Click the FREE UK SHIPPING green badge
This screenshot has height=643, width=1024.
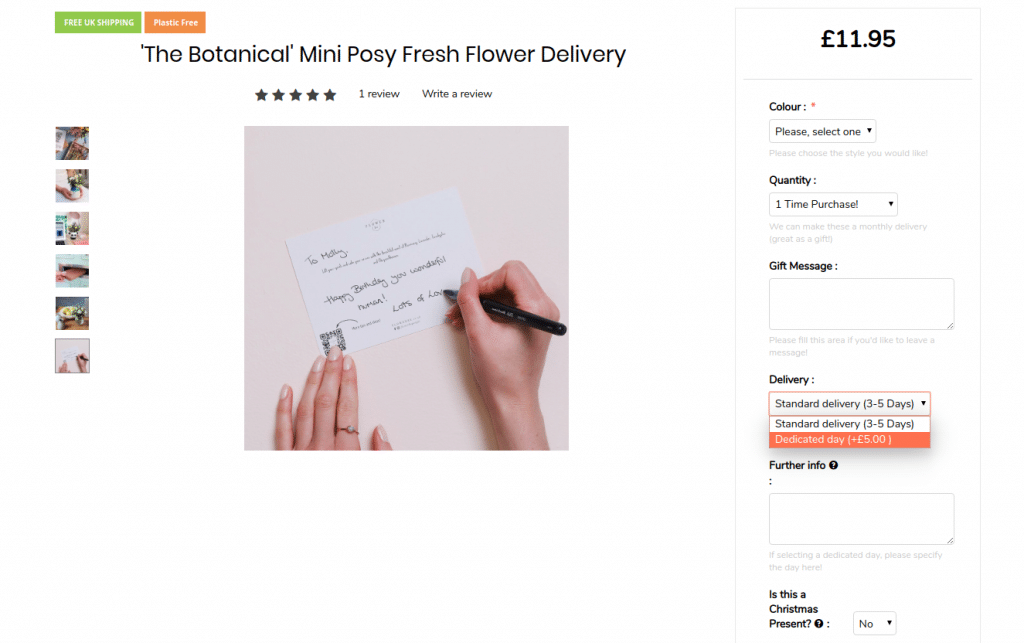click(x=98, y=22)
